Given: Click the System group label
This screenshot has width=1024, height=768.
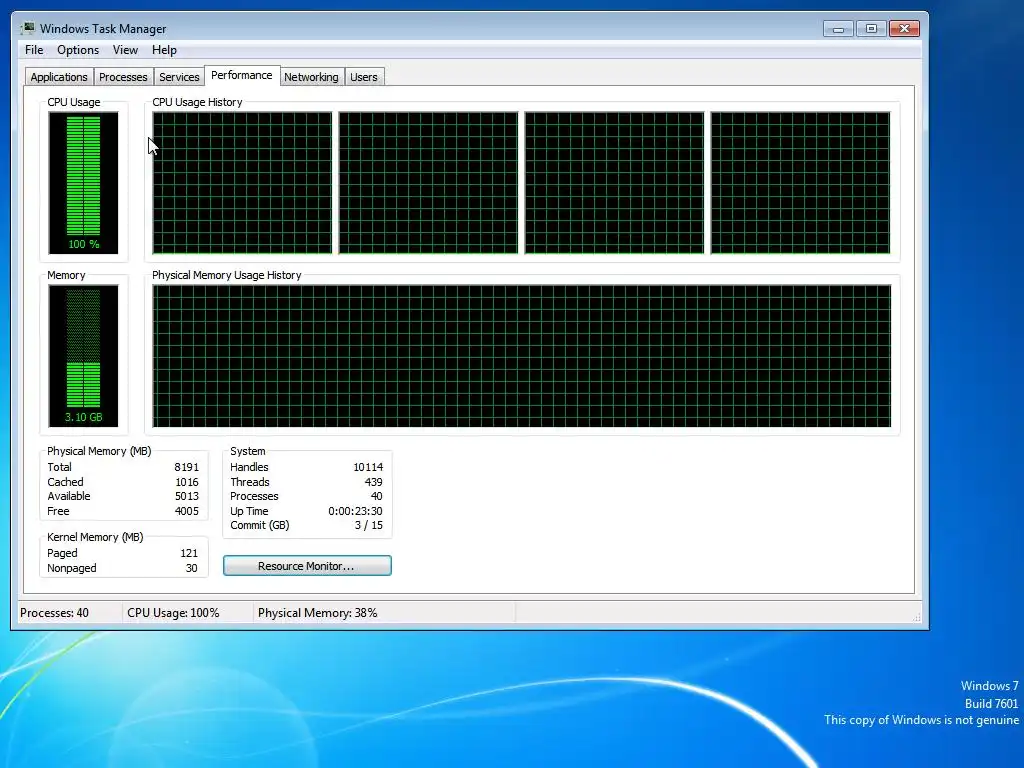Looking at the screenshot, I should click(248, 451).
